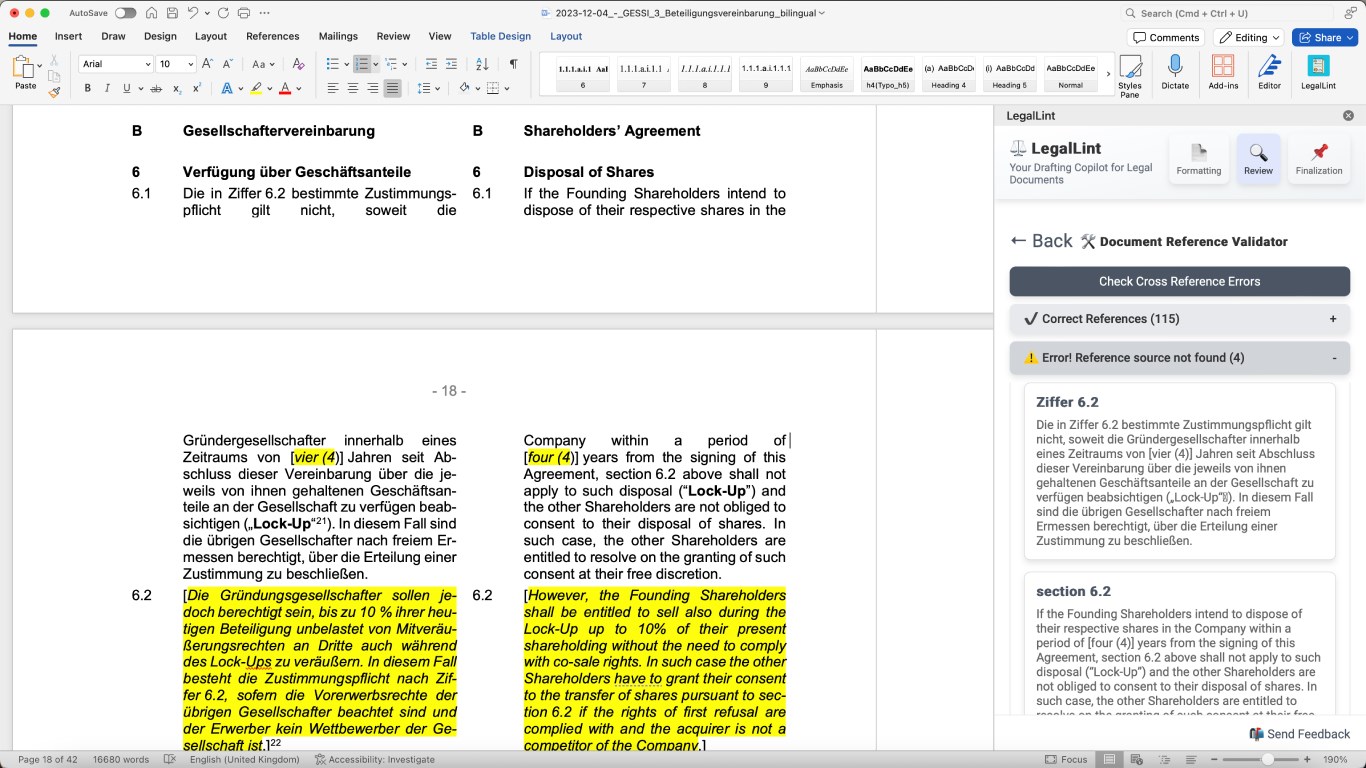This screenshot has width=1366, height=768.
Task: Select the Review tab in LegalLint panel
Action: (1258, 158)
